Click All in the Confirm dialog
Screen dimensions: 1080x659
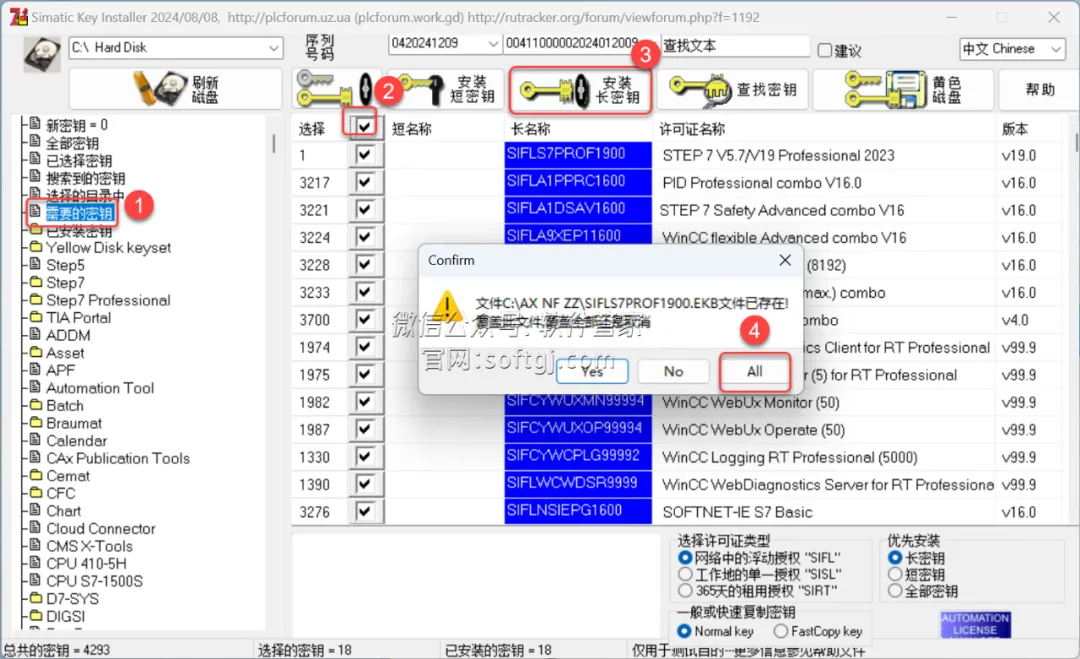coord(755,371)
